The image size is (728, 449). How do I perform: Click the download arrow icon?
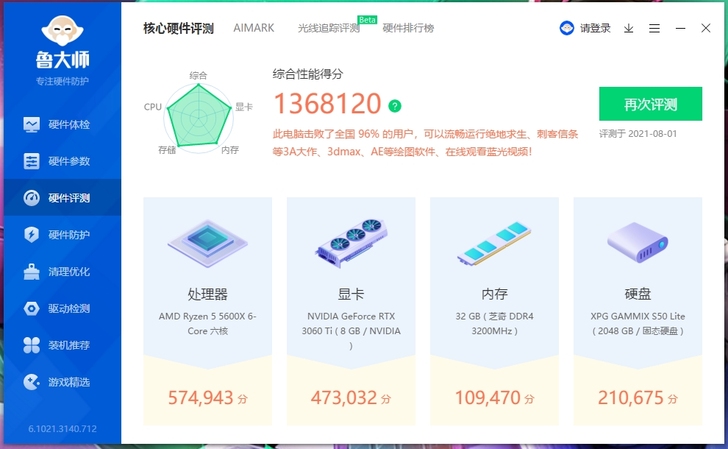point(629,29)
